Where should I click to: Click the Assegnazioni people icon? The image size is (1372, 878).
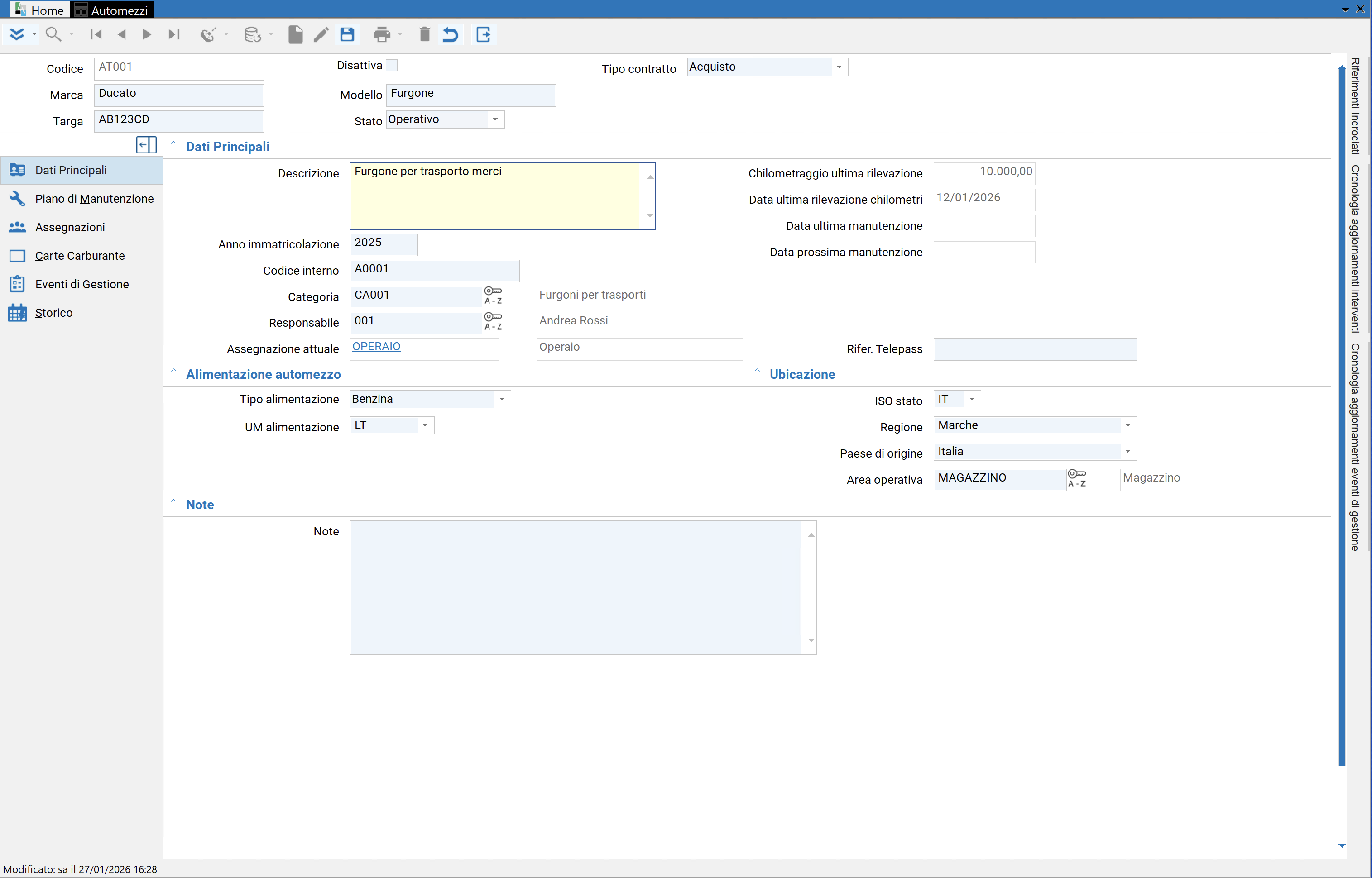pyautogui.click(x=17, y=227)
